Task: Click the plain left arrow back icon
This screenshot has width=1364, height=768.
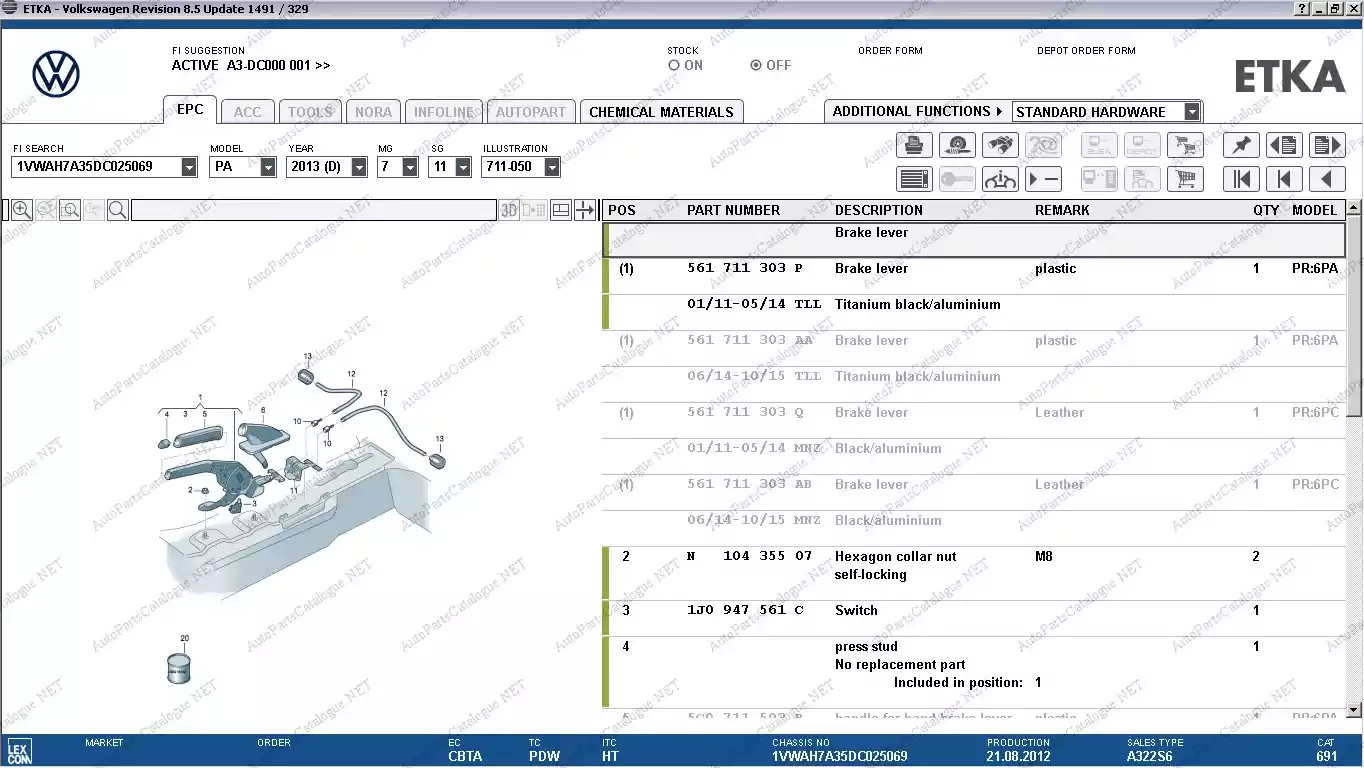Action: pyautogui.click(x=1327, y=179)
